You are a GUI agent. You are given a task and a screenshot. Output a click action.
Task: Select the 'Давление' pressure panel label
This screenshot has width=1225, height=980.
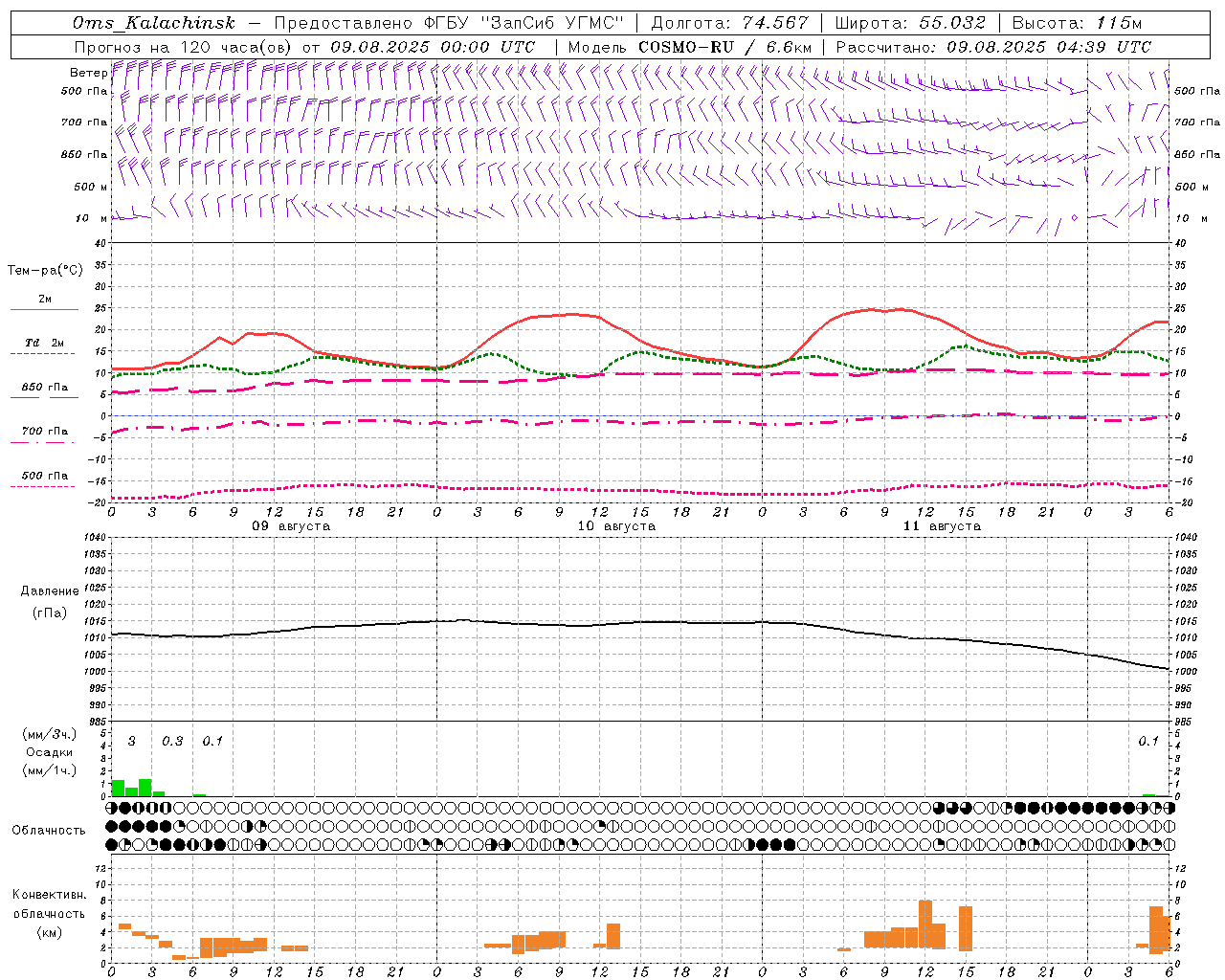50,590
